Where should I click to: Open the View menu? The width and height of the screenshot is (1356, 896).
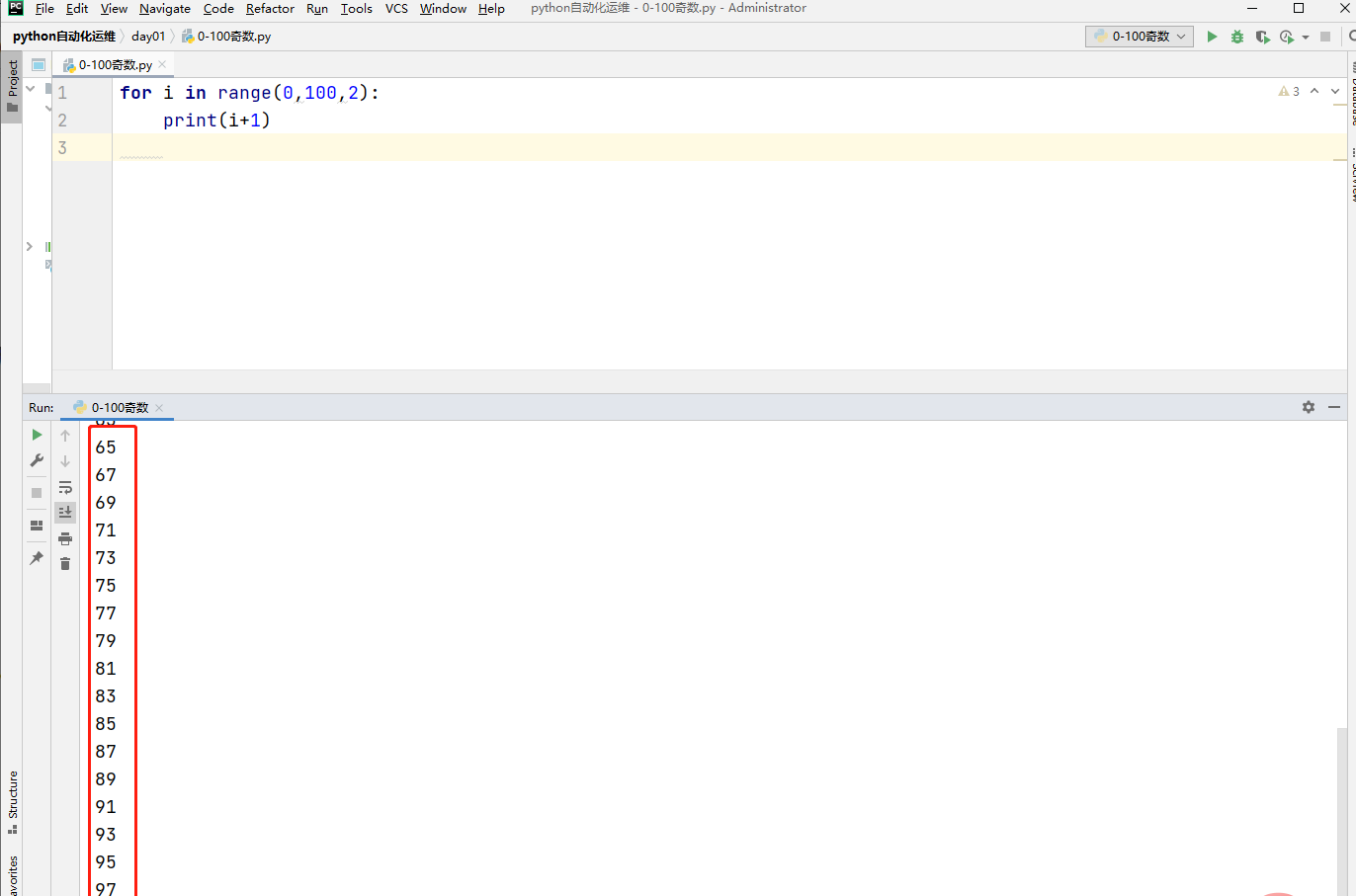click(114, 9)
